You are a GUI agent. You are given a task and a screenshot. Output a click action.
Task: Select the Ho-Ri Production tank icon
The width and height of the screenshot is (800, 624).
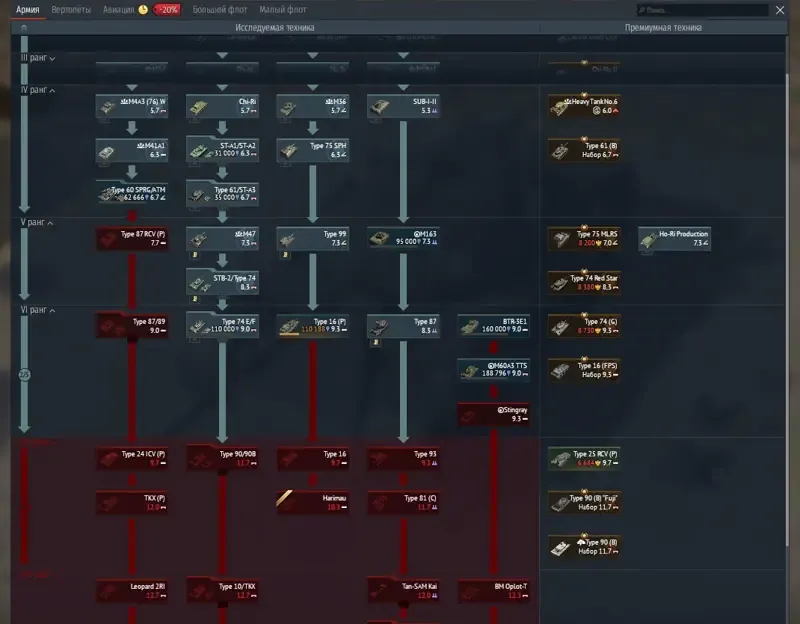pyautogui.click(x=649, y=239)
